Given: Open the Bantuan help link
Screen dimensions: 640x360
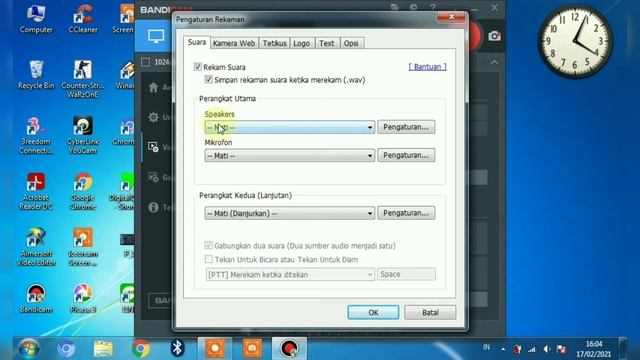Looking at the screenshot, I should pyautogui.click(x=428, y=67).
